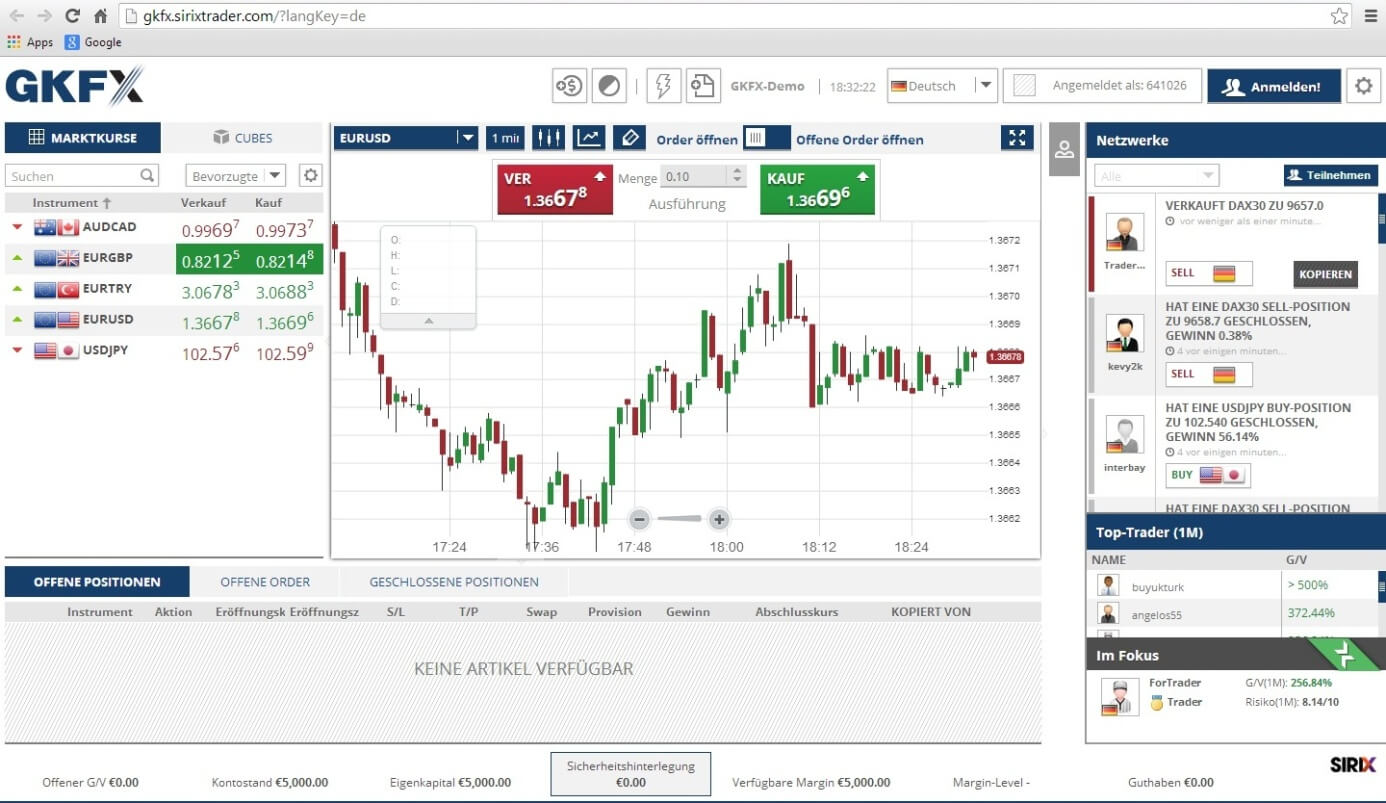
Task: Toggle the Order öffnen / Offene Order switch
Action: (x=767, y=138)
